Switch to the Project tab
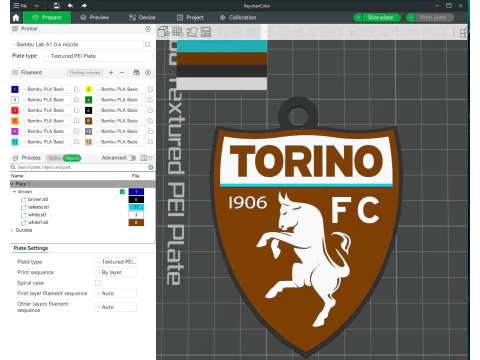The height and width of the screenshot is (360, 480). point(190,18)
